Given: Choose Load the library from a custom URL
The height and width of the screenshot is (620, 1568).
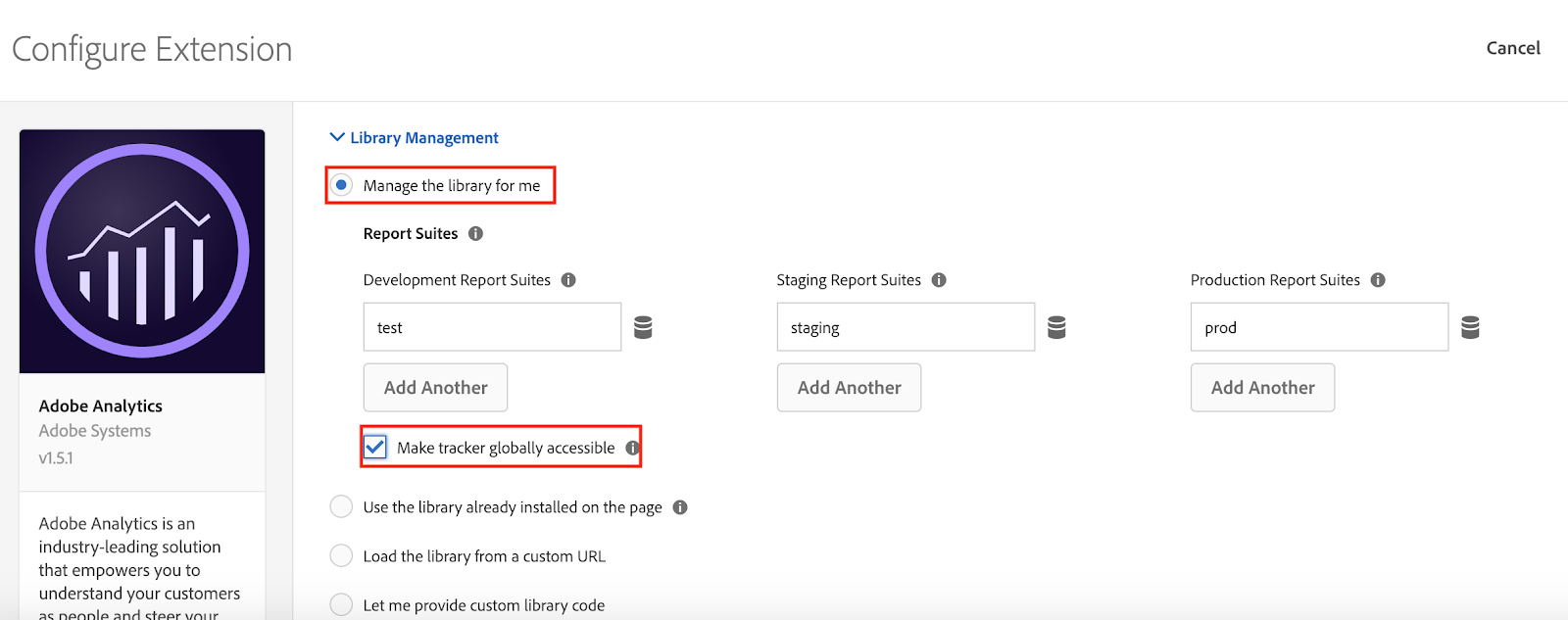Looking at the screenshot, I should [341, 556].
